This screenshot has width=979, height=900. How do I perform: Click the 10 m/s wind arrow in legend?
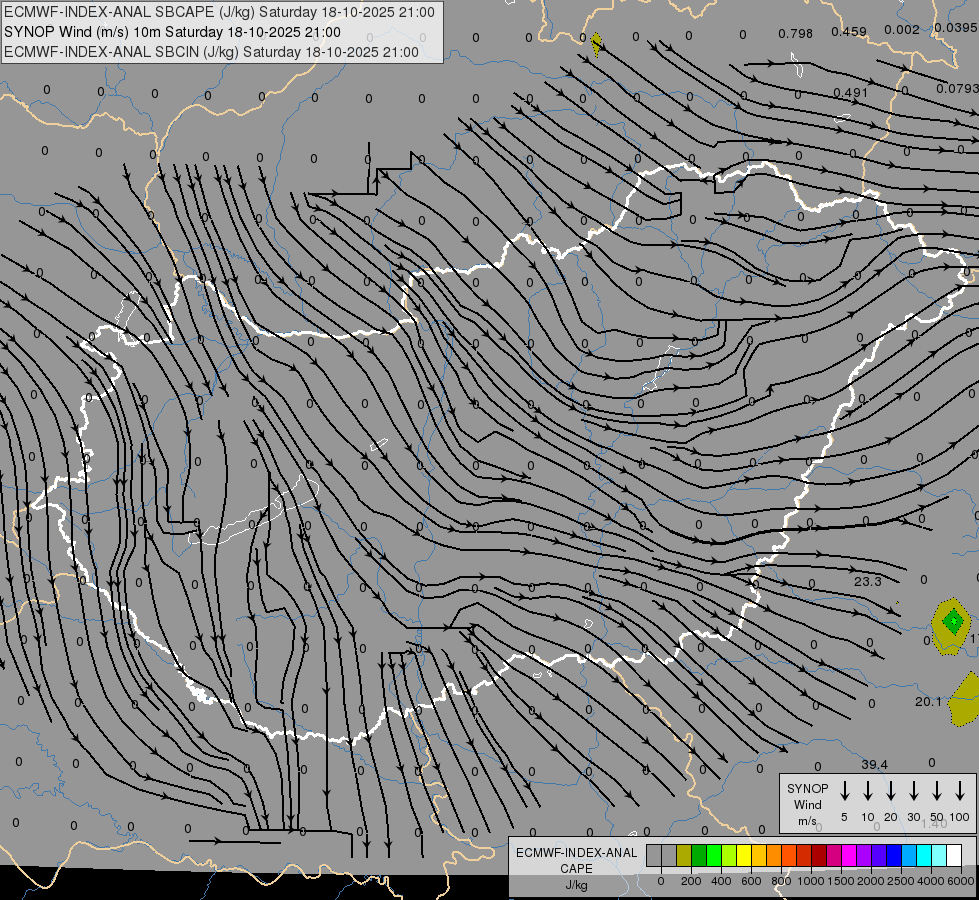click(867, 791)
